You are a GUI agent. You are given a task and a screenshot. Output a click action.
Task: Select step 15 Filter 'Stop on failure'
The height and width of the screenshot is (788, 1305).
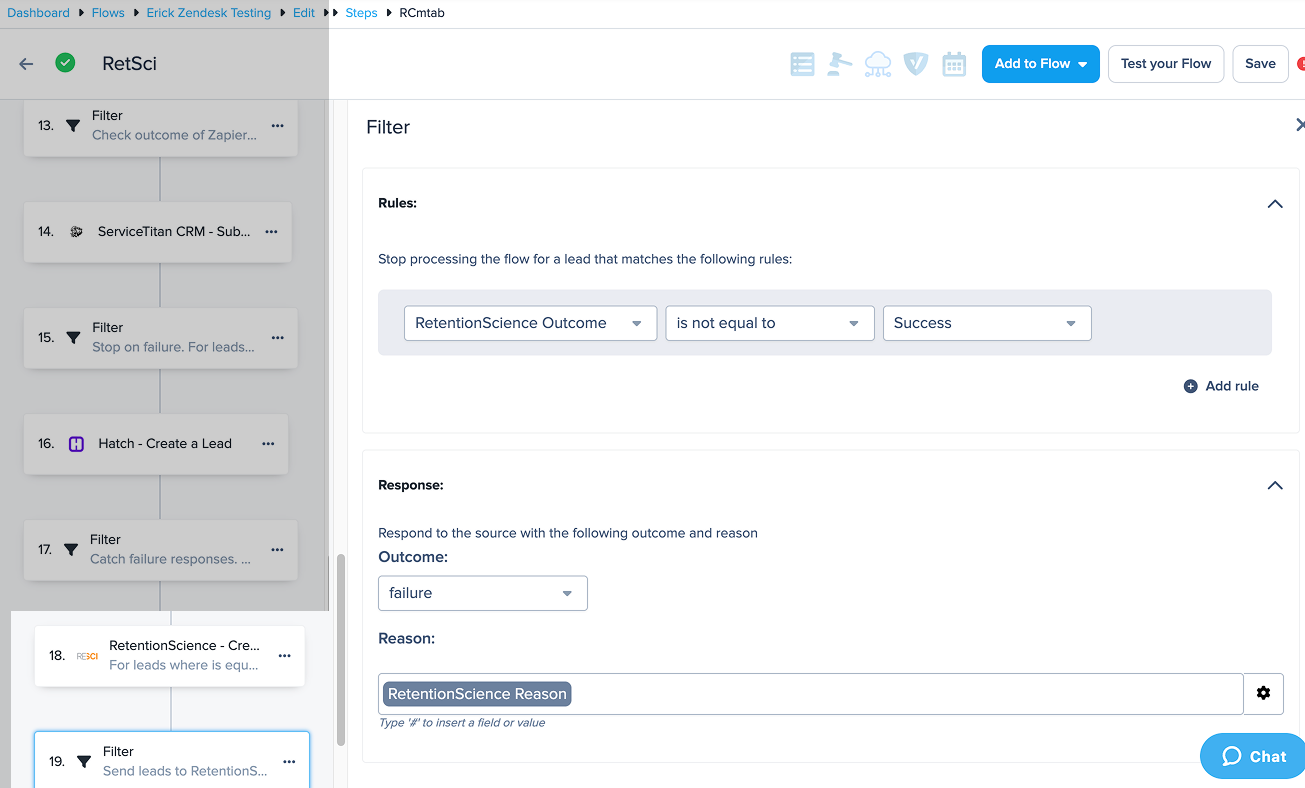[x=161, y=338]
